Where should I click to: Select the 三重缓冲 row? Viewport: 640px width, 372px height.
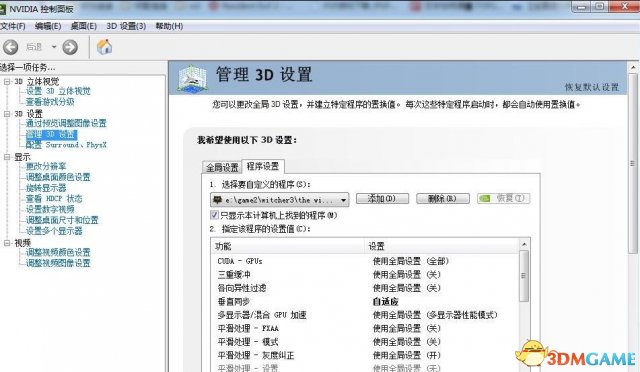[x=365, y=274]
